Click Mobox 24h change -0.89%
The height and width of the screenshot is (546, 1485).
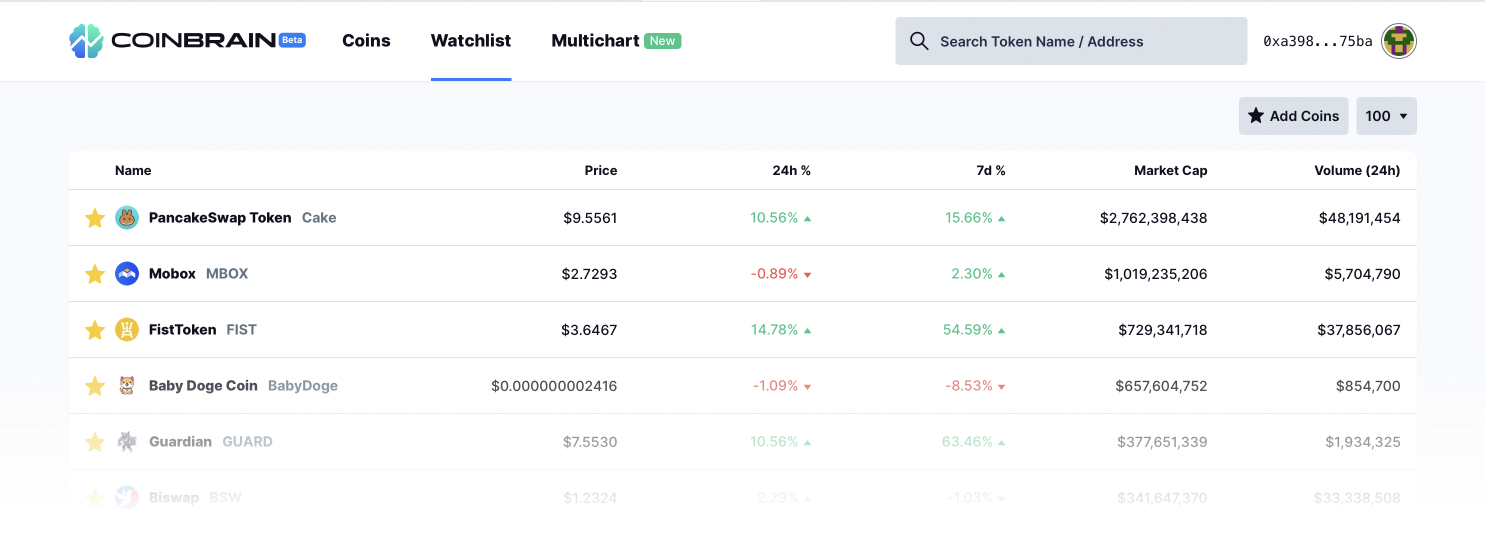tap(782, 274)
